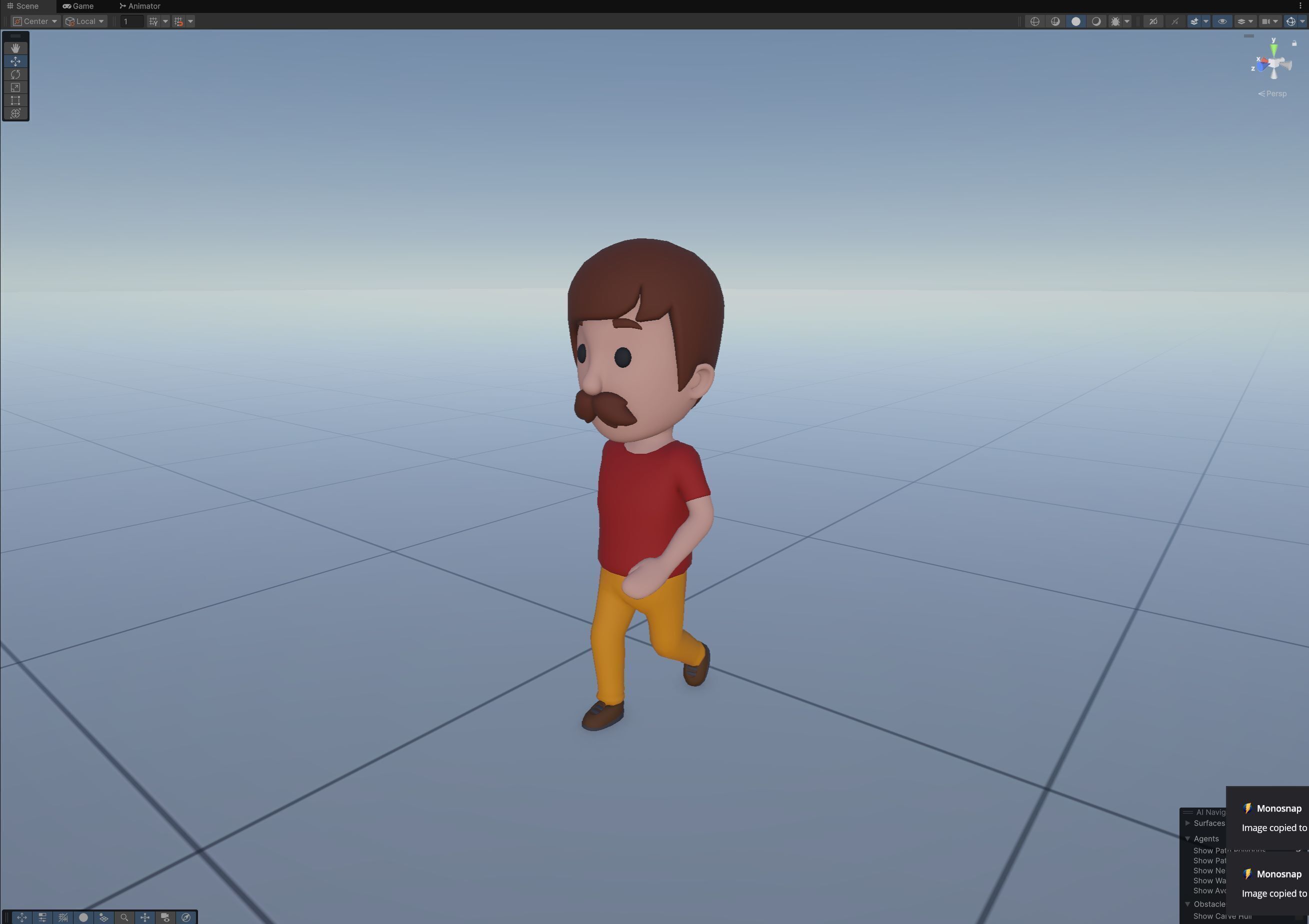This screenshot has width=1309, height=924.
Task: Click the debug draw mode bug icon
Action: (x=1114, y=21)
